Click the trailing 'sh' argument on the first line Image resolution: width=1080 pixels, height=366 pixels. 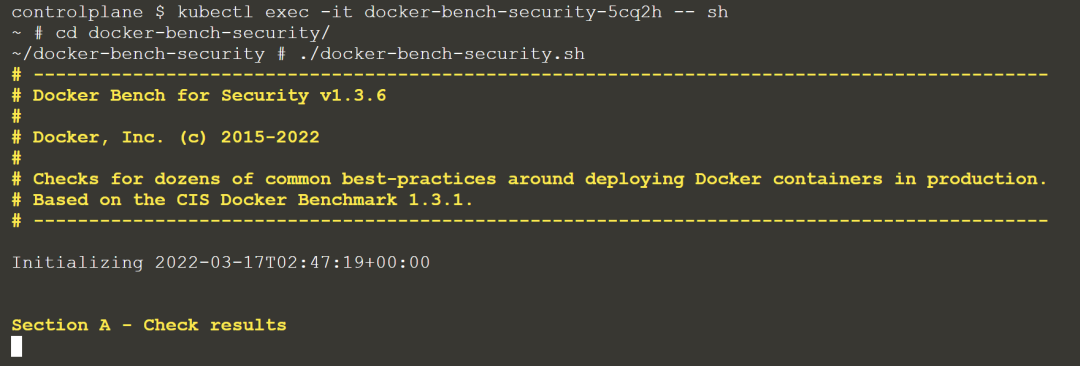point(717,12)
